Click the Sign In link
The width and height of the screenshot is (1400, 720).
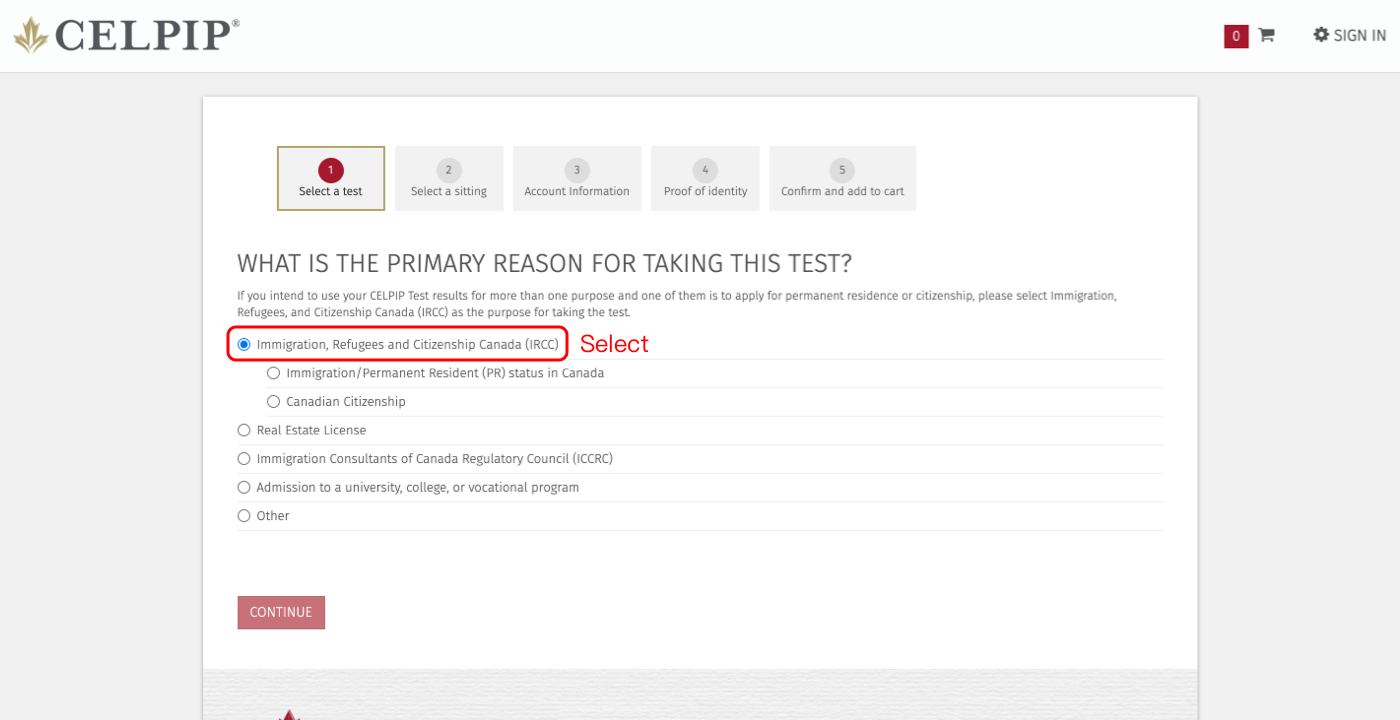pyautogui.click(x=1359, y=36)
